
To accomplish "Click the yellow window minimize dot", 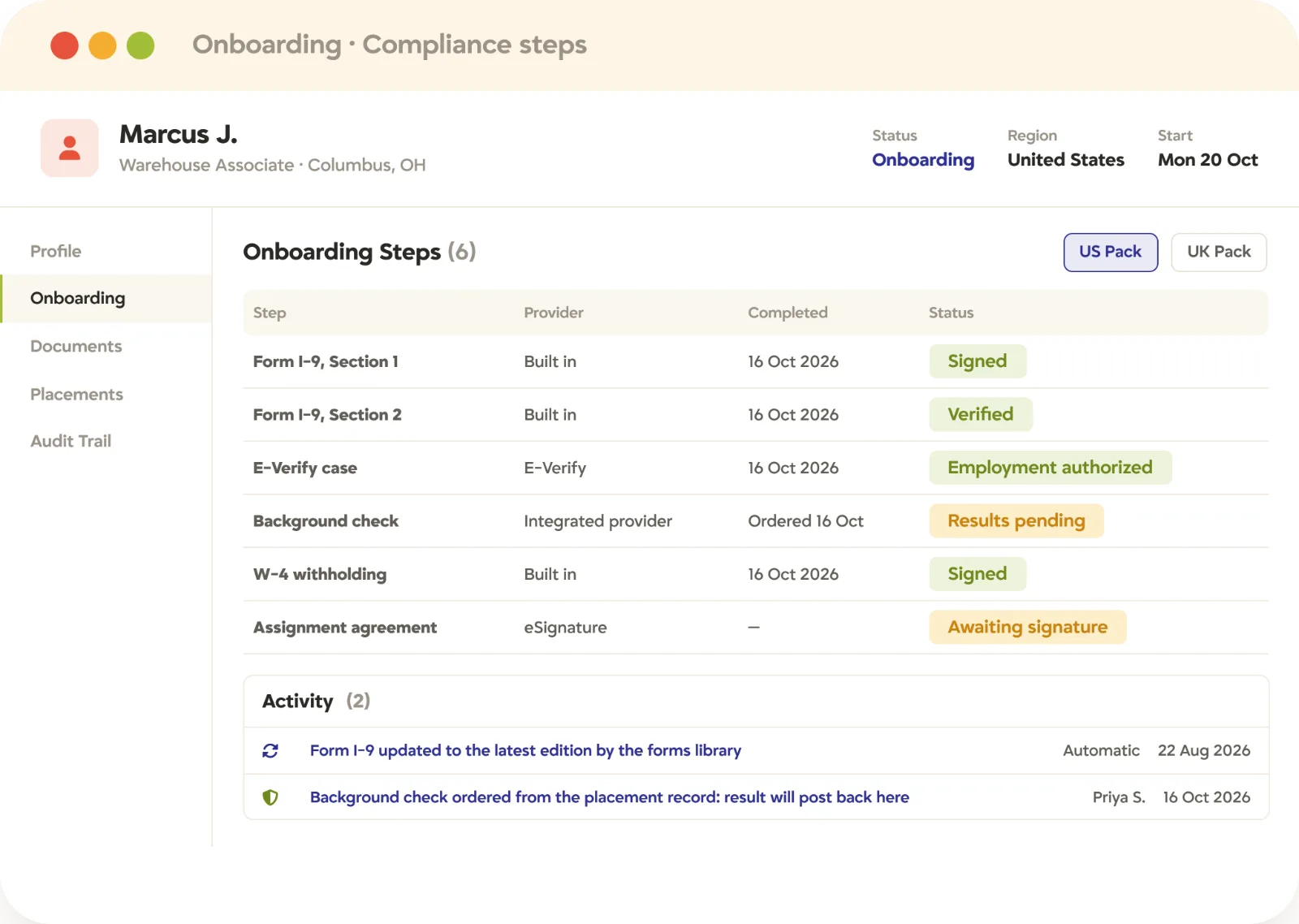I will click(102, 45).
